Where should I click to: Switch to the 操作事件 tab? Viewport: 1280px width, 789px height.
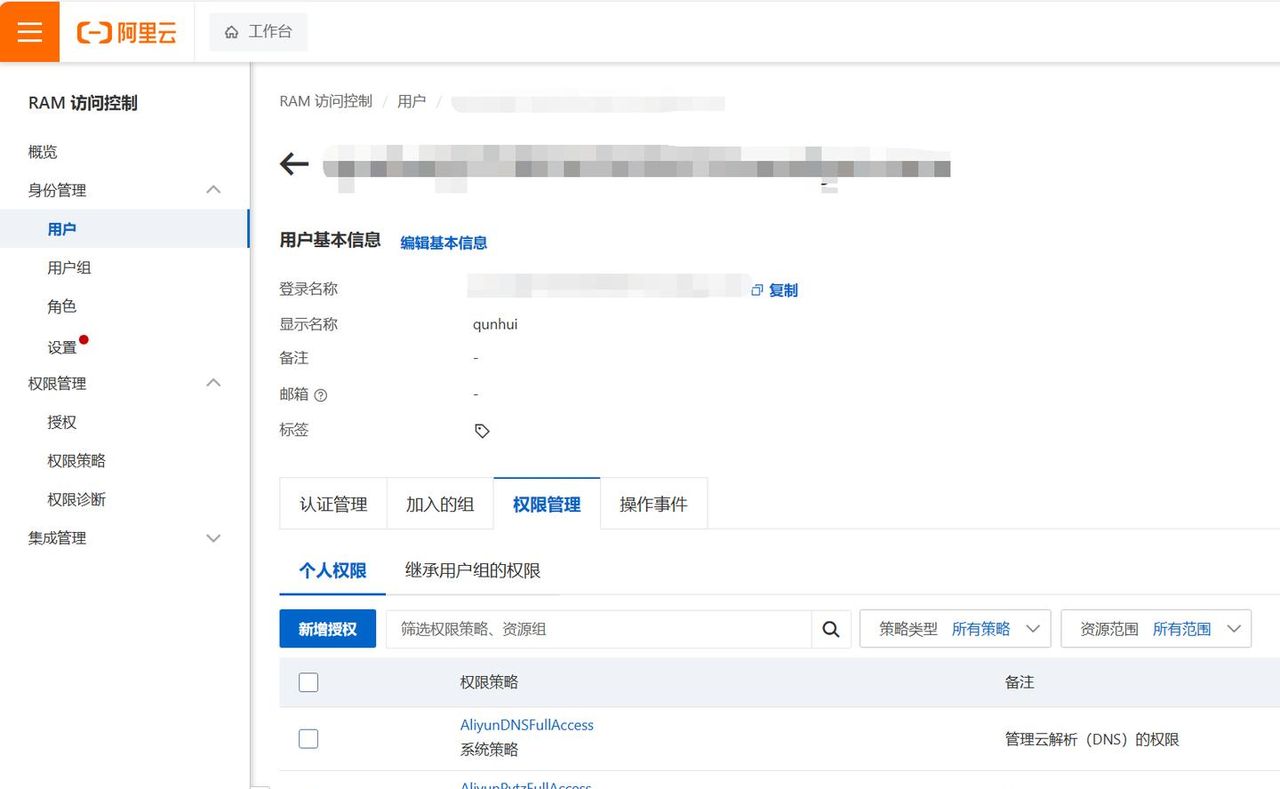coord(654,504)
